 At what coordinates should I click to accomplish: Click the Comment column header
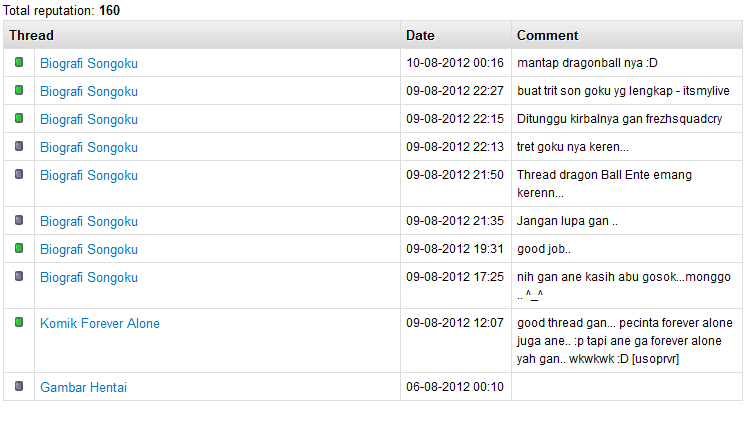(x=548, y=35)
